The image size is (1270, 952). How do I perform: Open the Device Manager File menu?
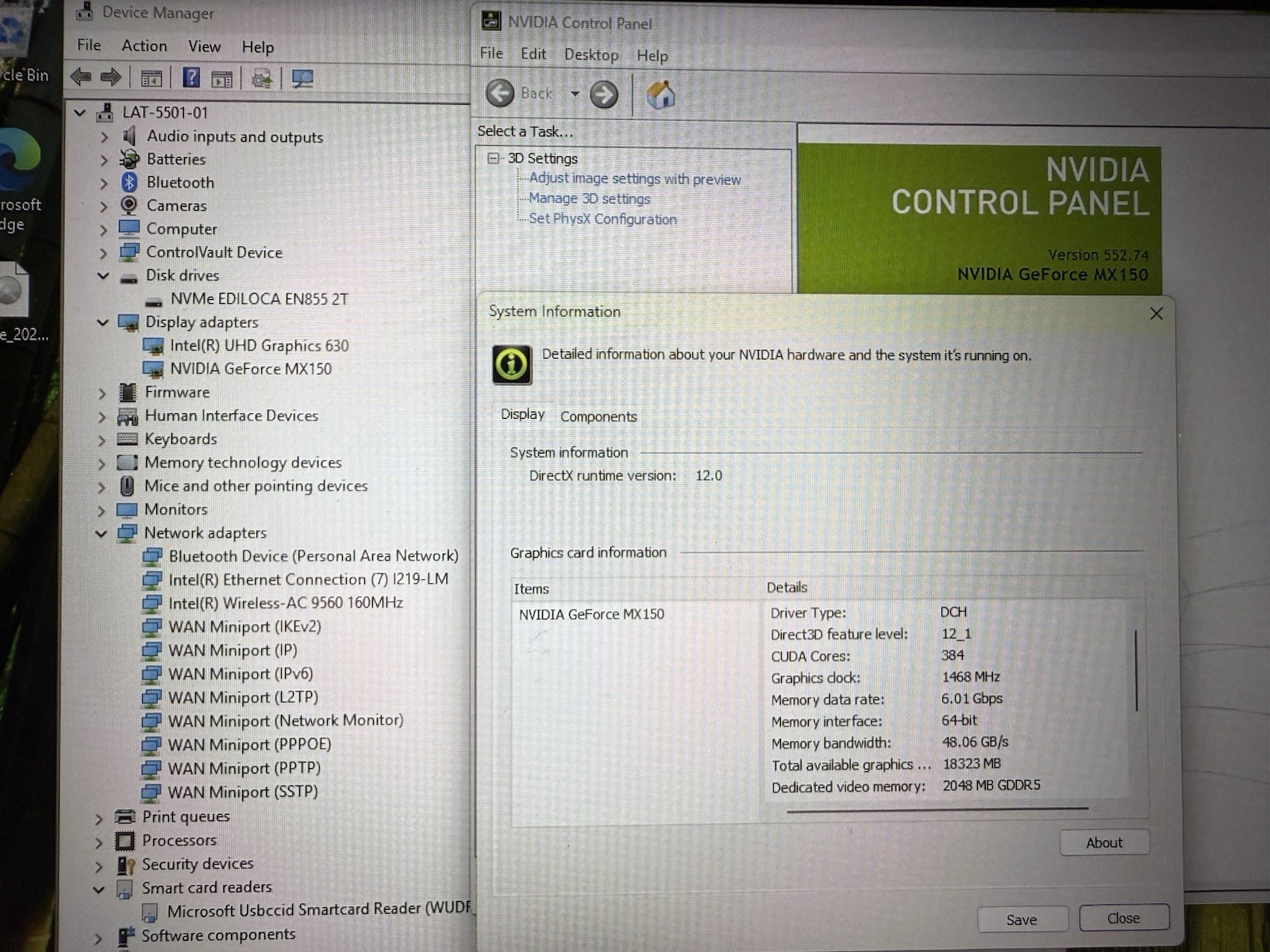pyautogui.click(x=89, y=45)
